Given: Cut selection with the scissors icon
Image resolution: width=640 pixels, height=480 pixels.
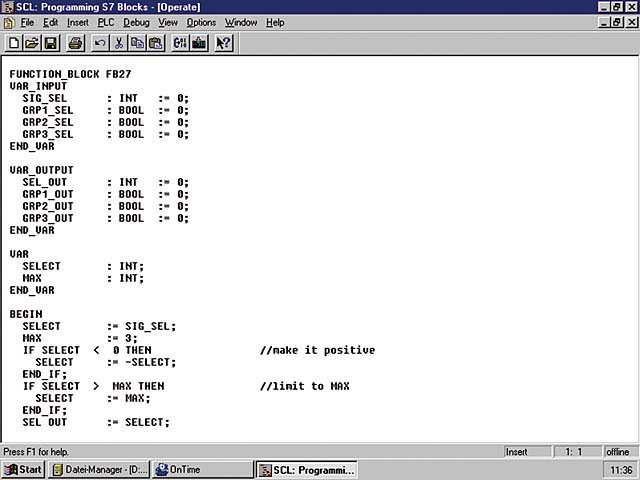Looking at the screenshot, I should [119, 43].
